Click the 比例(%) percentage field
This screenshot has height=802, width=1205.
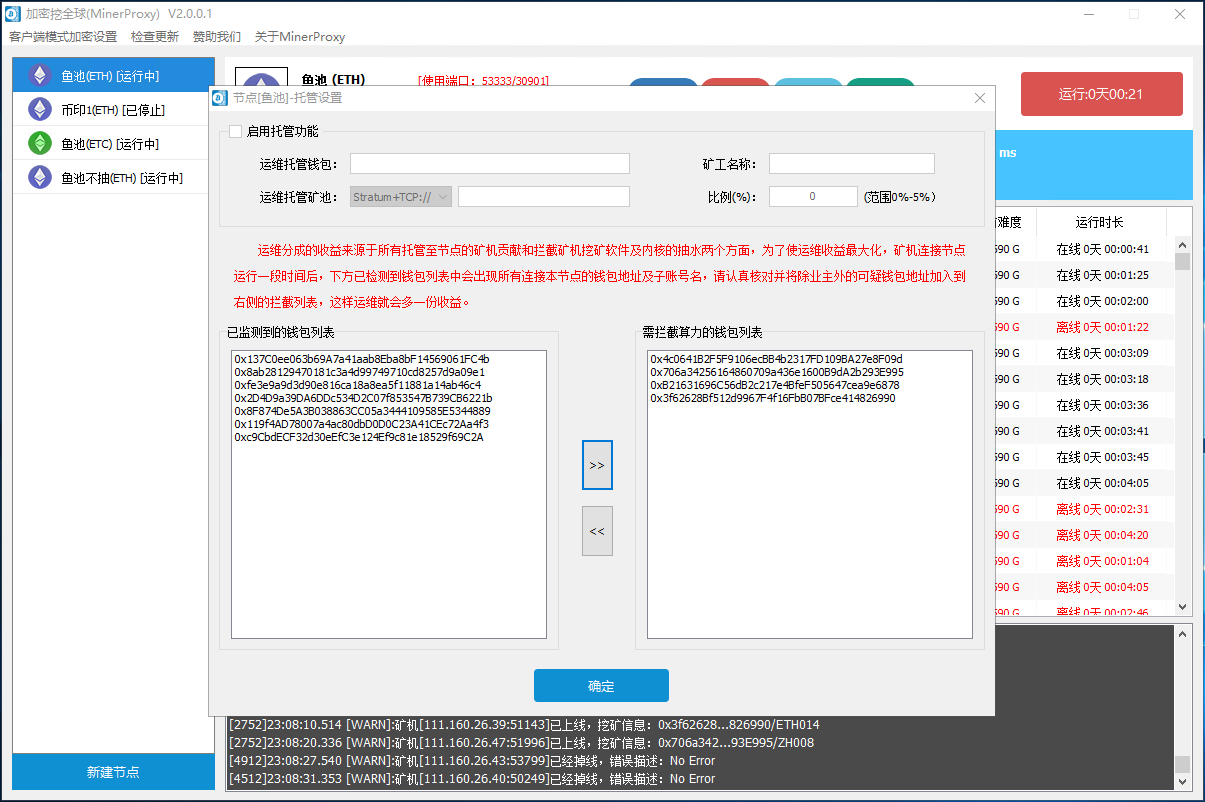(x=812, y=197)
